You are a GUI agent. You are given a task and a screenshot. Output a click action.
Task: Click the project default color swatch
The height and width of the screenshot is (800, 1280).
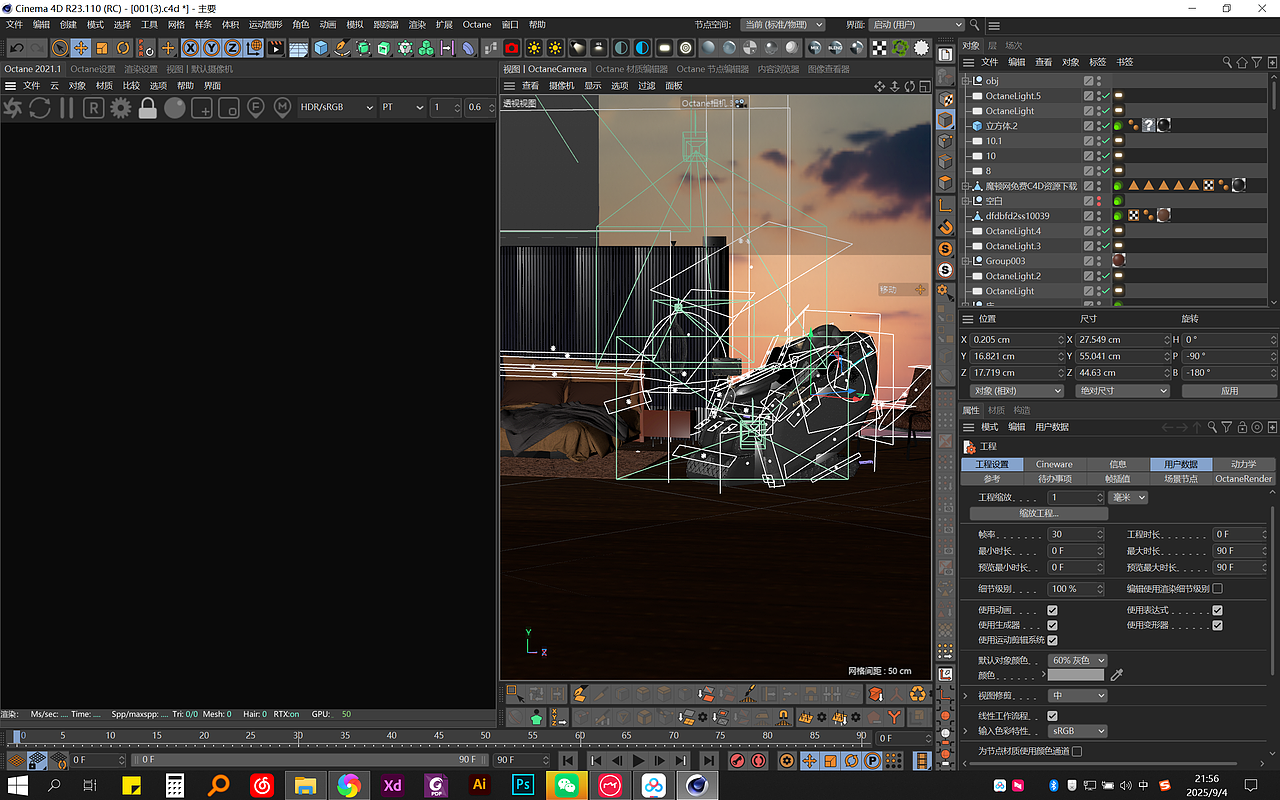[1076, 675]
